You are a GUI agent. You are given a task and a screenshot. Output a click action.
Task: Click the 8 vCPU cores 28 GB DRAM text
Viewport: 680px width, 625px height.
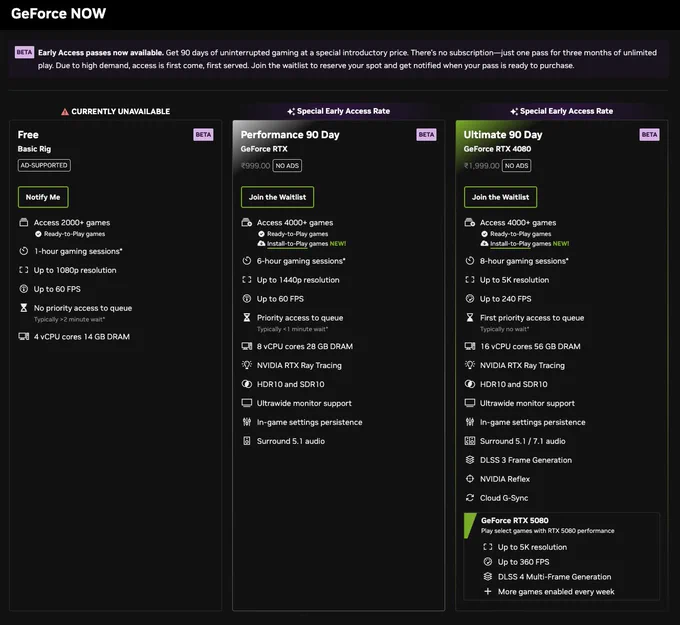coord(305,346)
